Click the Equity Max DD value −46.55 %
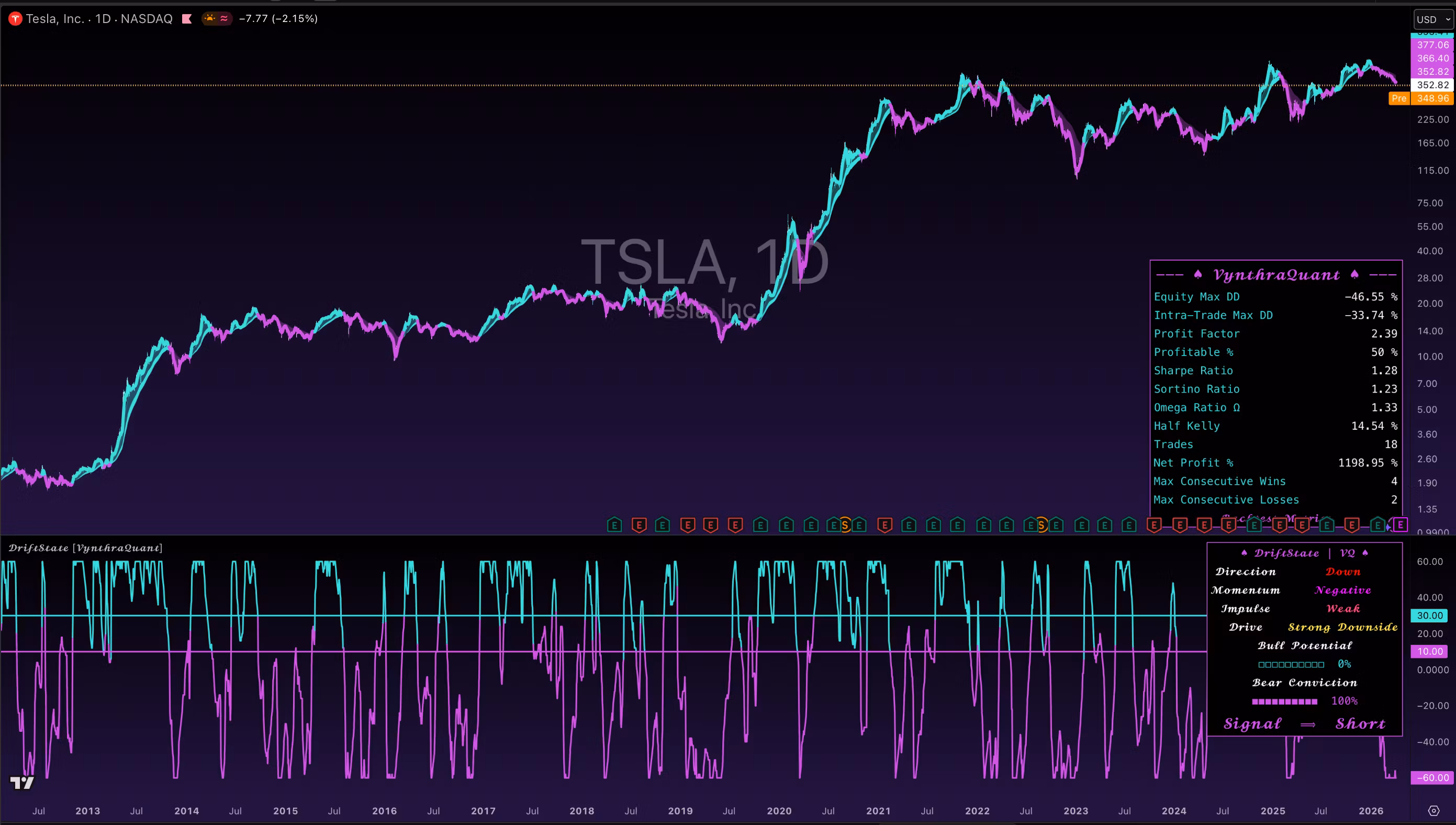1456x825 pixels. 1371,297
